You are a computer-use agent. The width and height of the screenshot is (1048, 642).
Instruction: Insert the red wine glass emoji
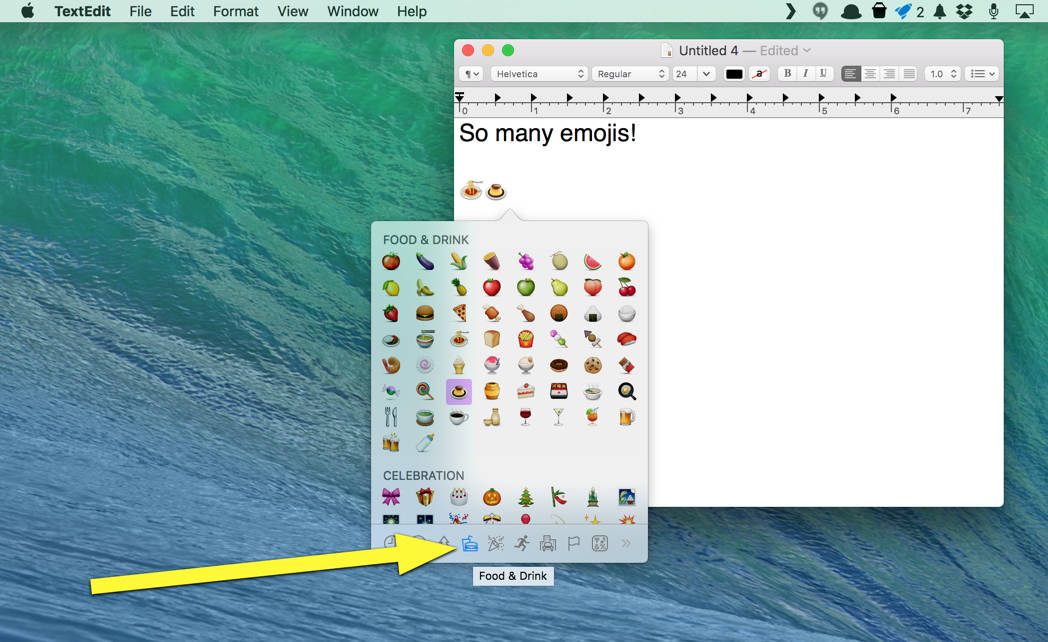click(x=526, y=417)
